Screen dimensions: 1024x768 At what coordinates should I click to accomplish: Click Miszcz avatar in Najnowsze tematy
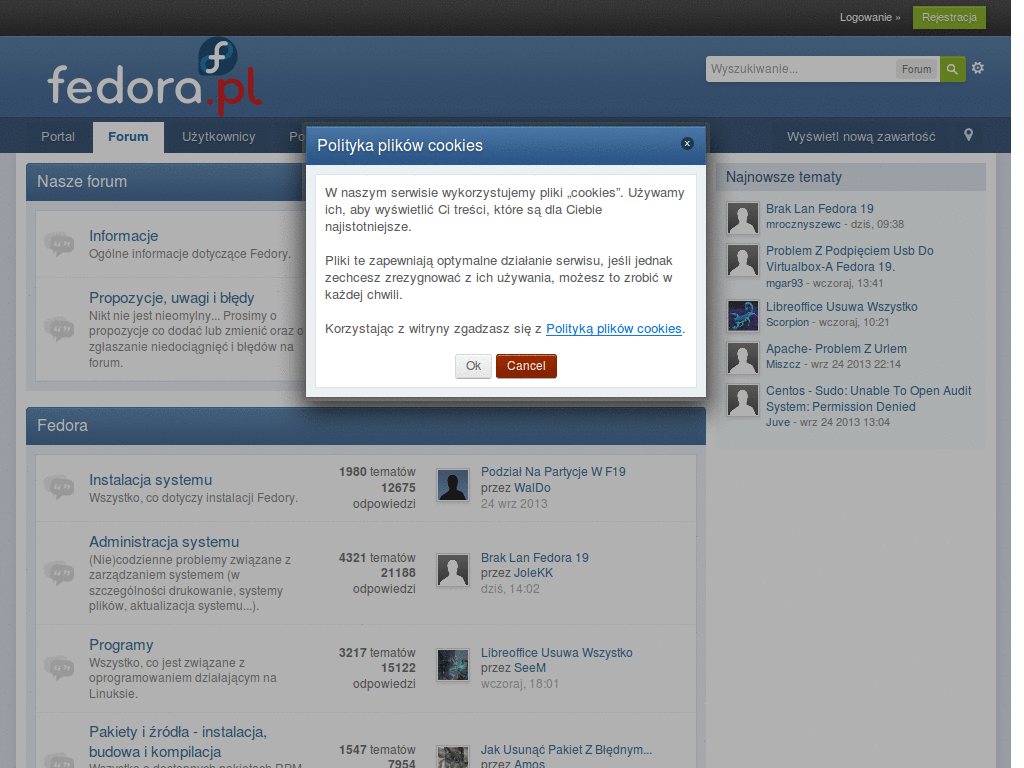pos(743,358)
